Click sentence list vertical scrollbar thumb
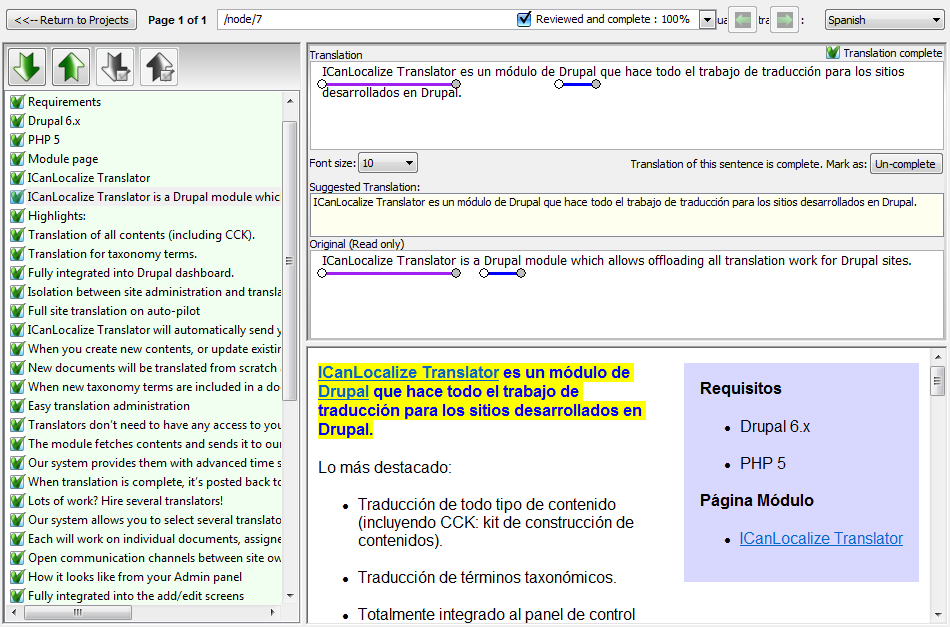Viewport: 950px width, 627px height. [290, 260]
